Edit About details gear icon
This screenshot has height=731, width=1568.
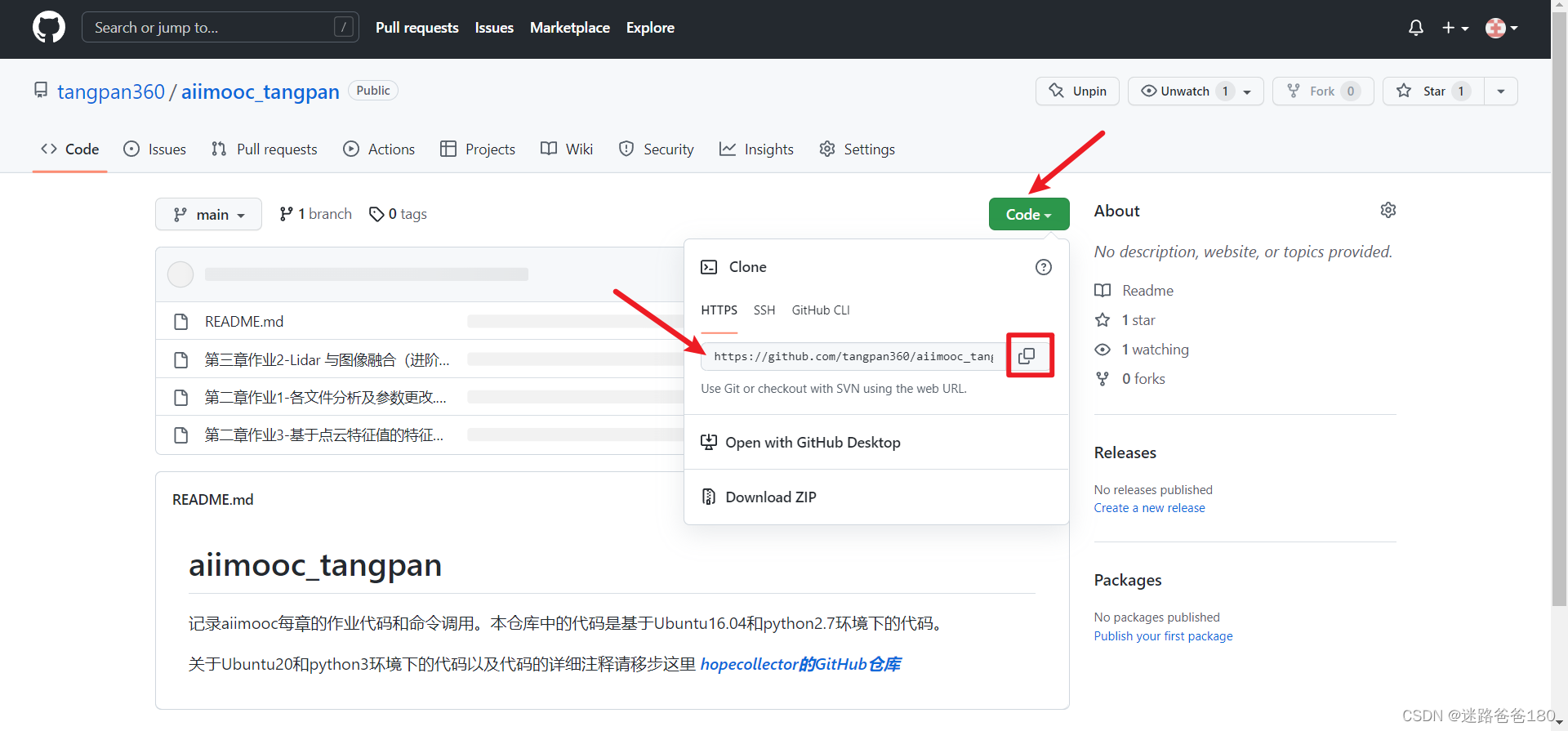click(x=1388, y=211)
